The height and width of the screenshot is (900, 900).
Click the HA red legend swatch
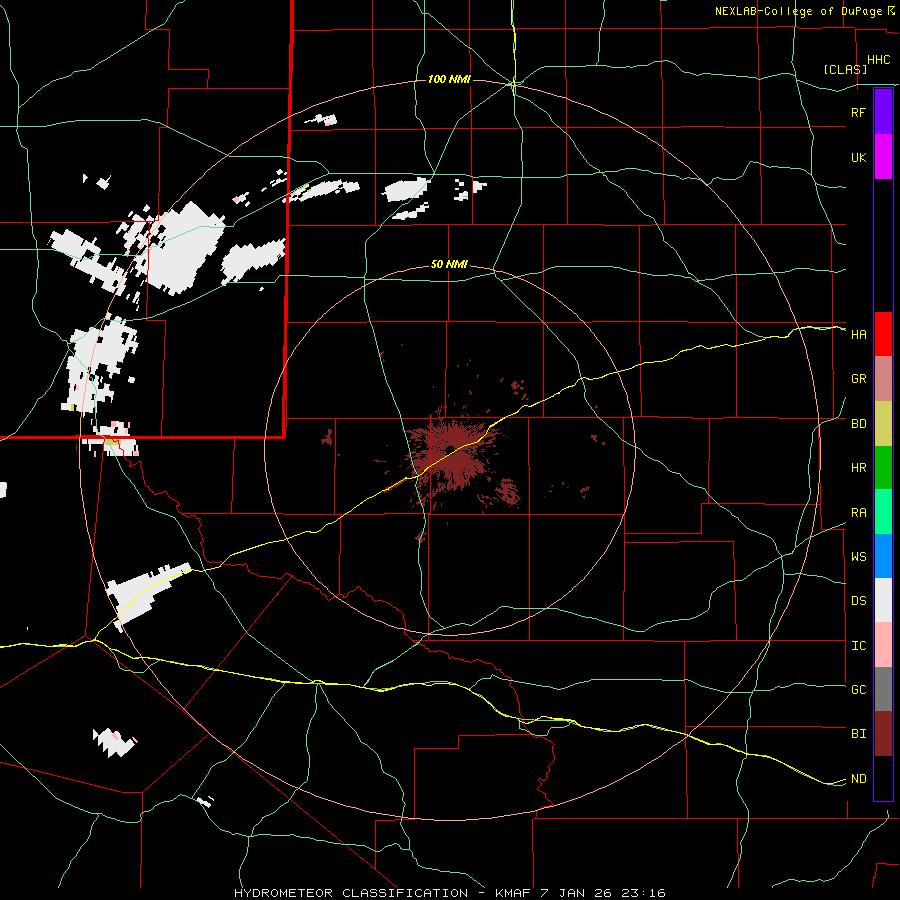(x=883, y=334)
